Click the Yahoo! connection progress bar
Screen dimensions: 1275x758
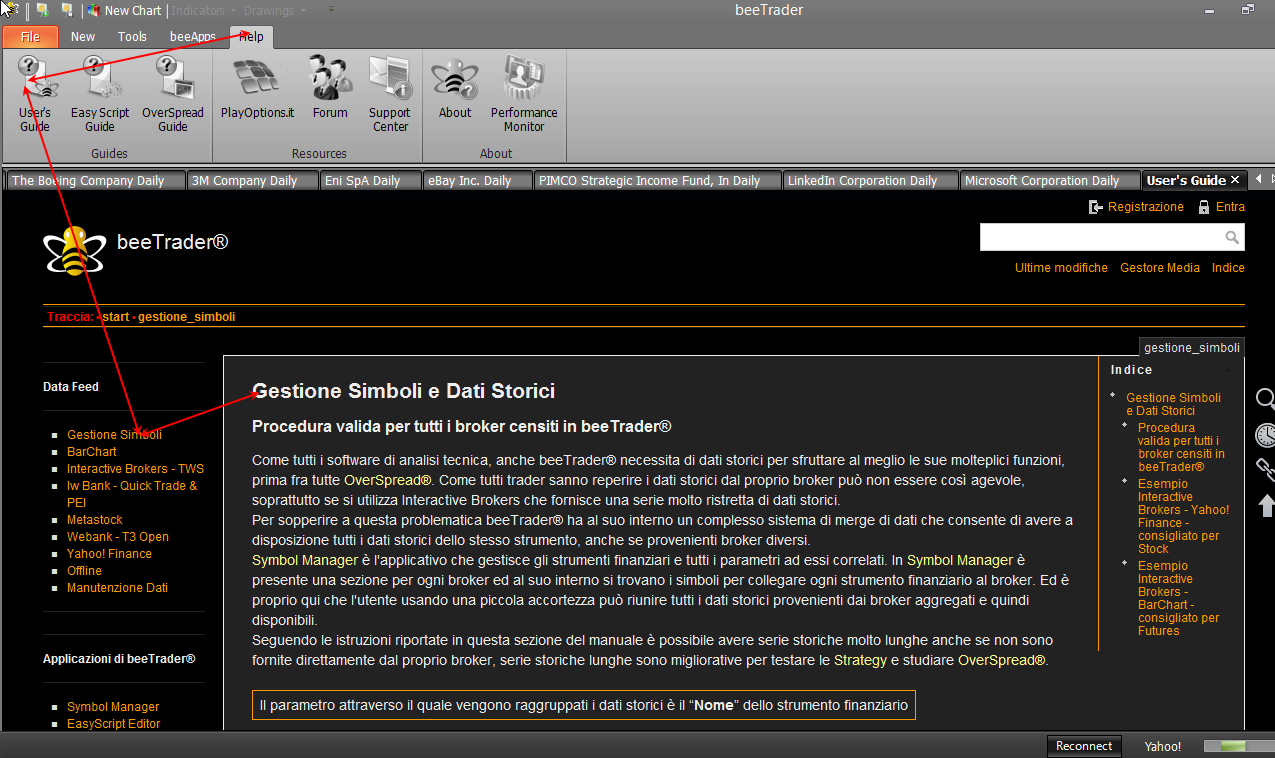pyautogui.click(x=1237, y=746)
